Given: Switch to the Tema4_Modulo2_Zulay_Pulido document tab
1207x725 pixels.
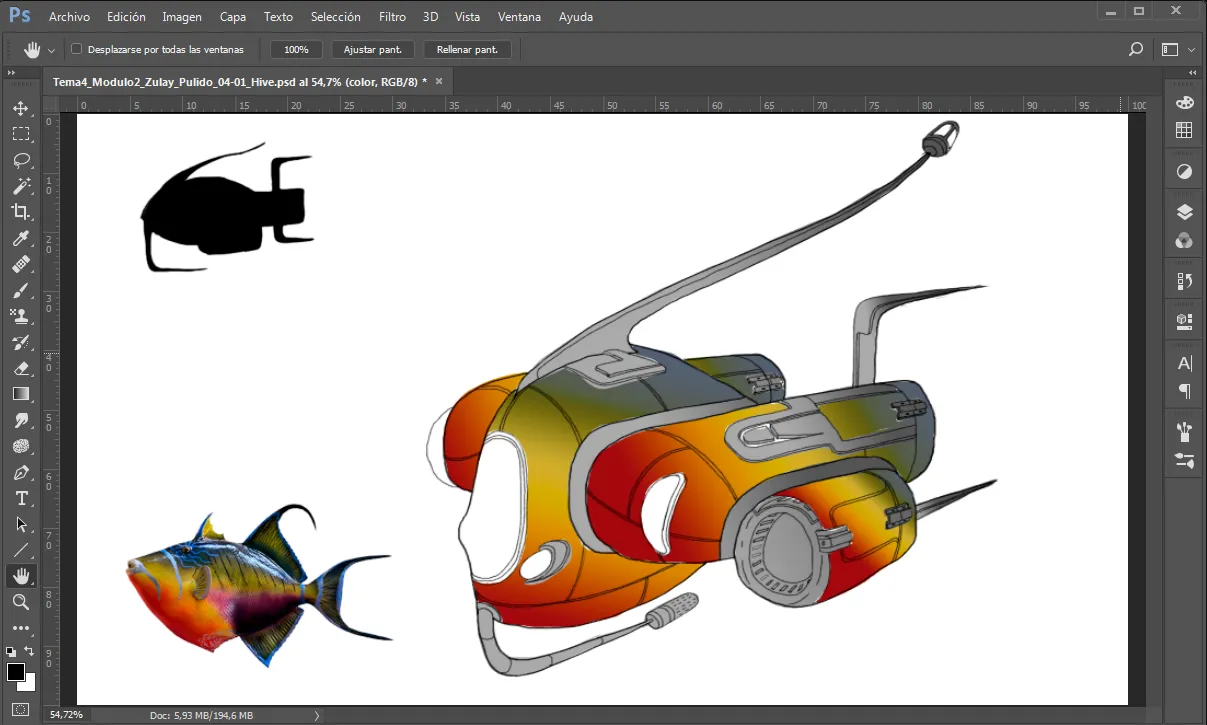Looking at the screenshot, I should pyautogui.click(x=240, y=81).
